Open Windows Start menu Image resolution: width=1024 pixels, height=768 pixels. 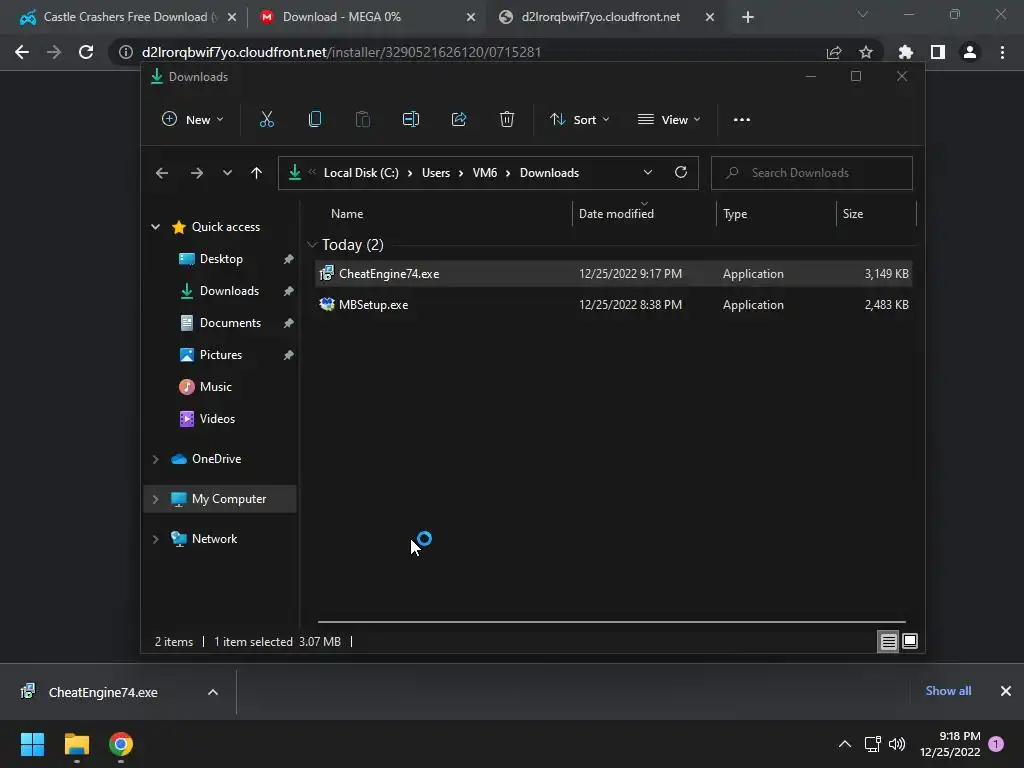32,744
